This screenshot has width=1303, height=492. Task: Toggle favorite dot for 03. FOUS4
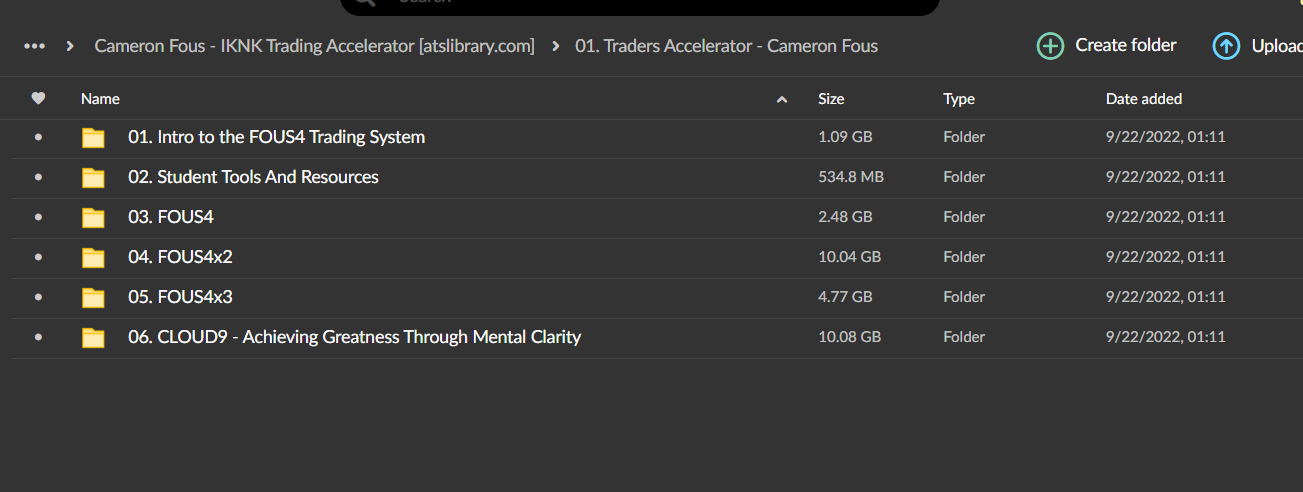pos(38,217)
